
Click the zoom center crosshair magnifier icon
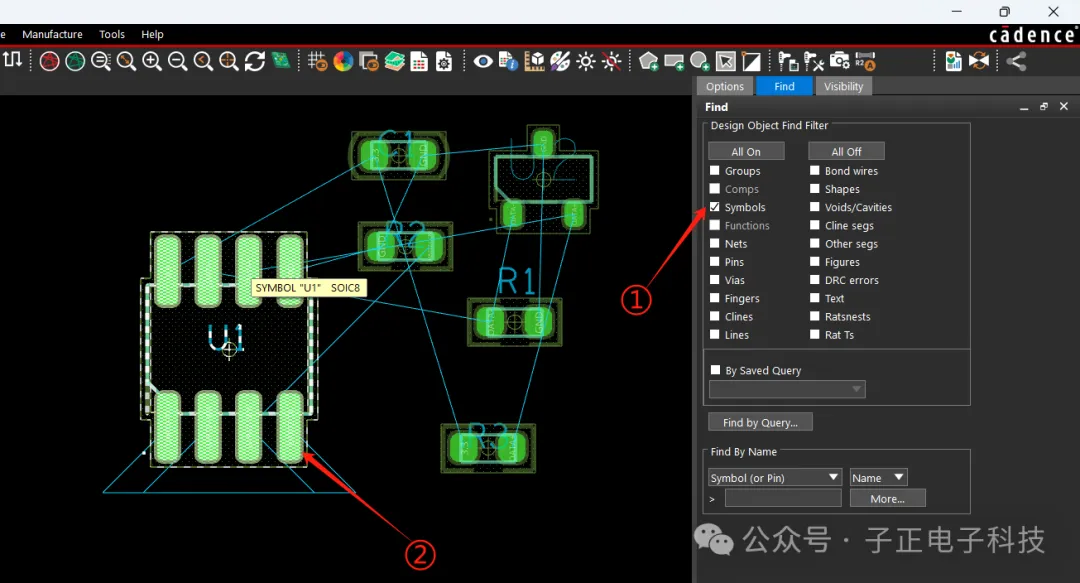[x=228, y=61]
